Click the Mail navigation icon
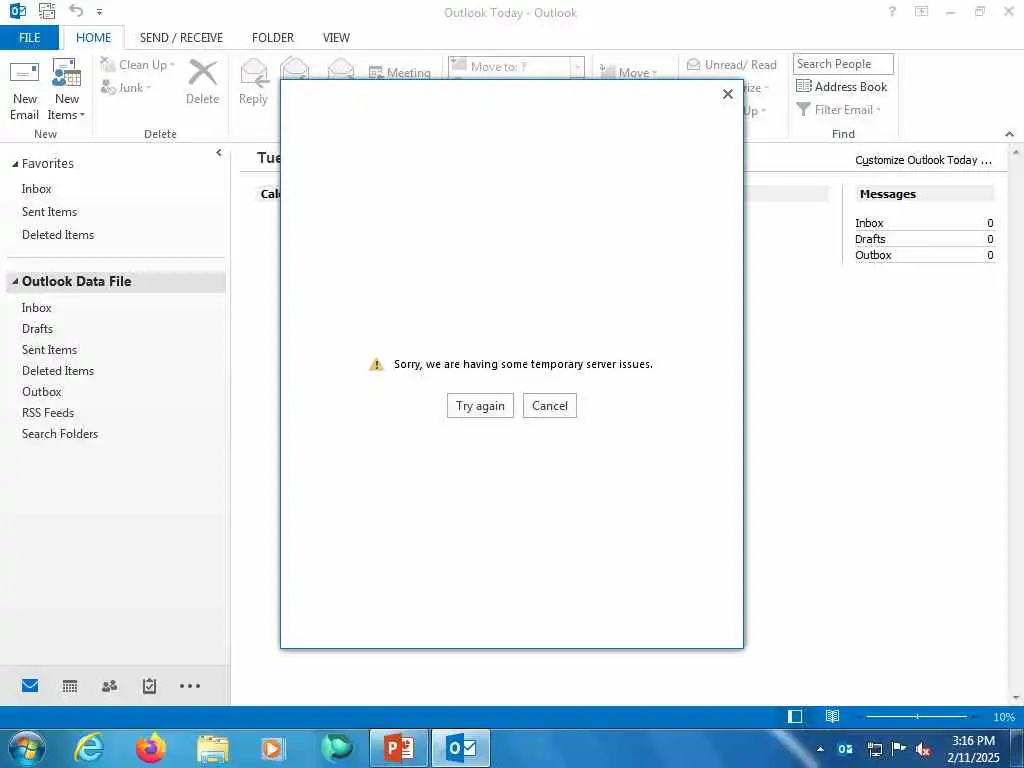The height and width of the screenshot is (768, 1024). click(x=30, y=686)
